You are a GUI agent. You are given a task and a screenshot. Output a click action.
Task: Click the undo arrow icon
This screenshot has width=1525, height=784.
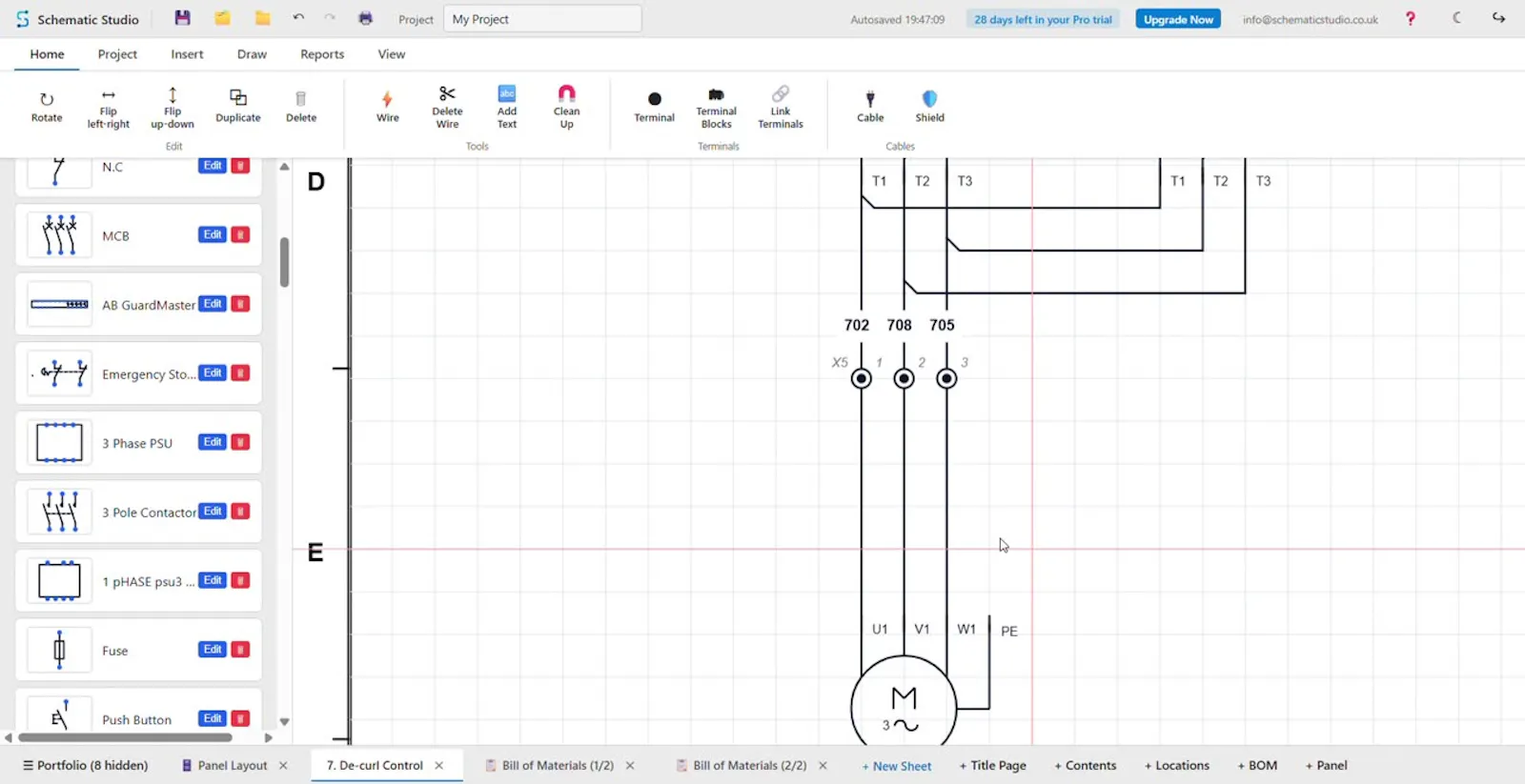298,18
